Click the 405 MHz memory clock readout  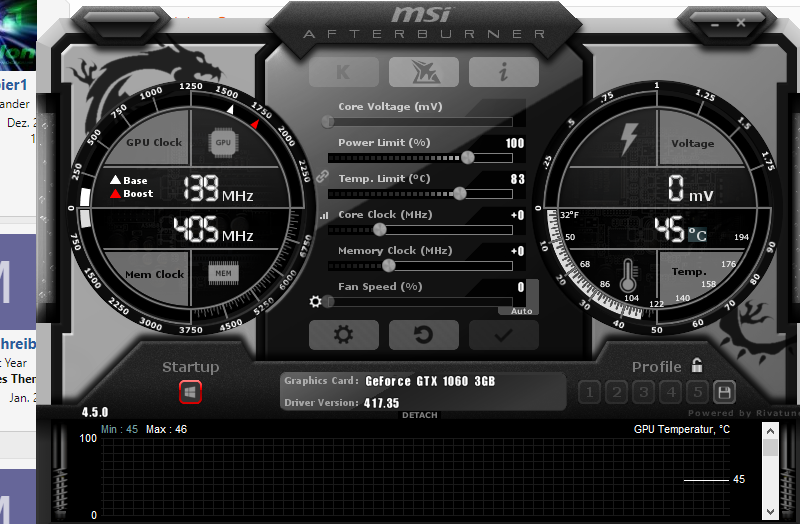pyautogui.click(x=213, y=229)
